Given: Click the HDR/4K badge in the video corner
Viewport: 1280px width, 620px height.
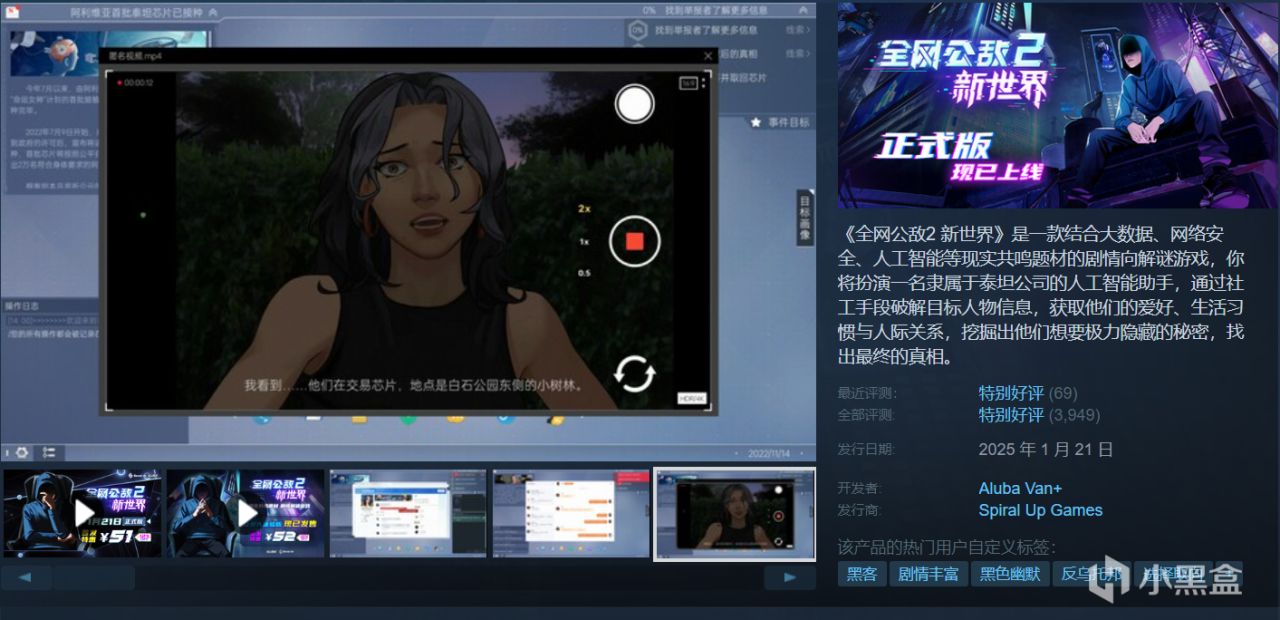Looking at the screenshot, I should click(x=692, y=398).
